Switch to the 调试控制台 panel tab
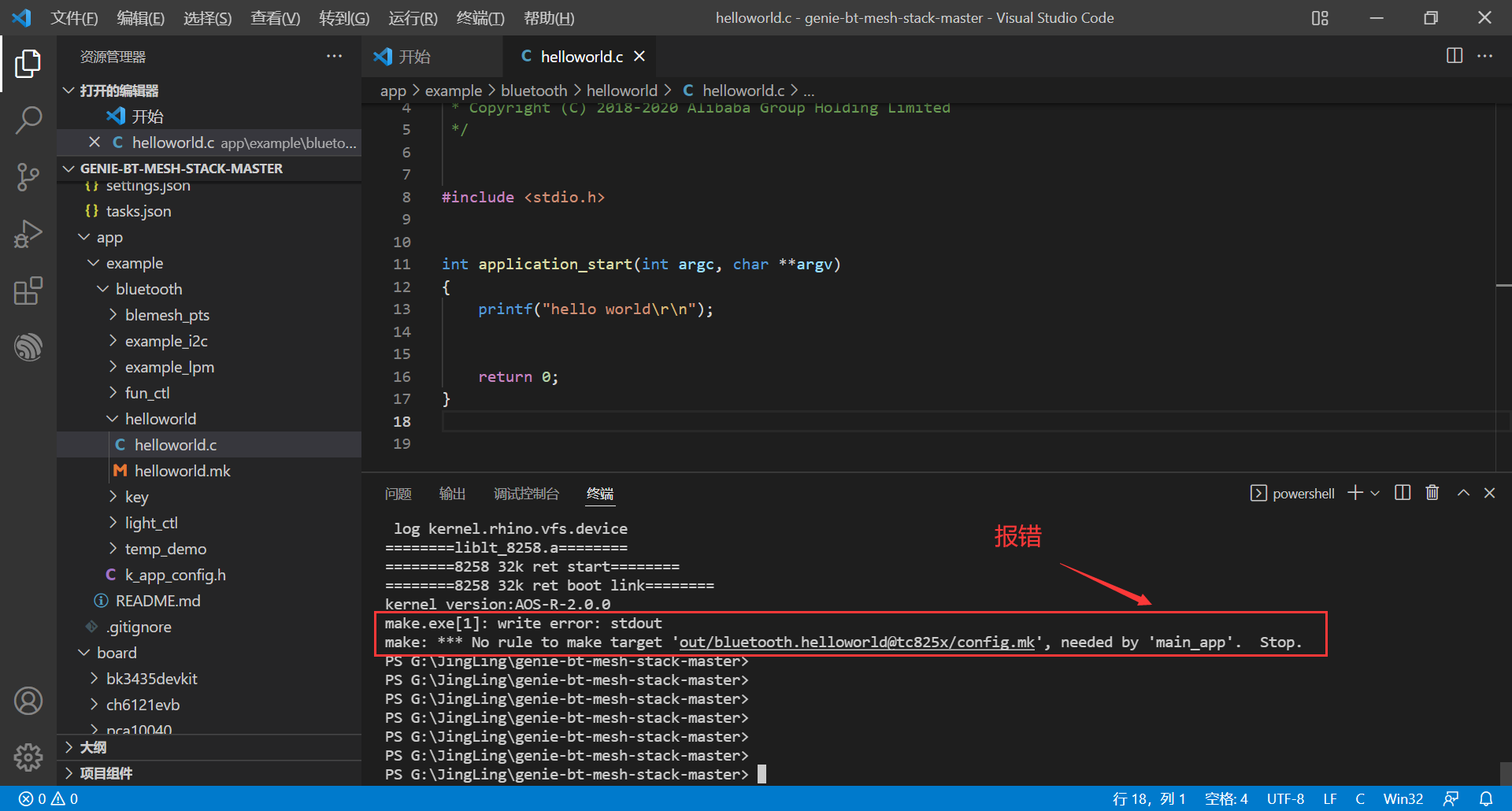1512x811 pixels. [526, 494]
